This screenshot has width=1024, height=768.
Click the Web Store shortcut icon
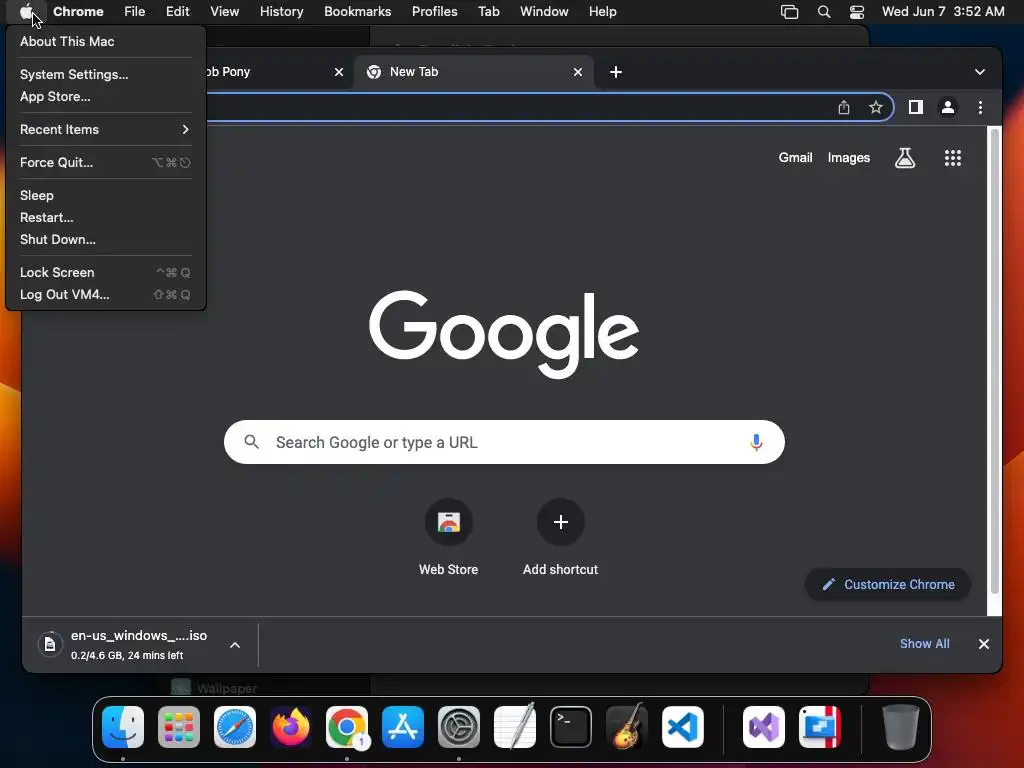[449, 522]
